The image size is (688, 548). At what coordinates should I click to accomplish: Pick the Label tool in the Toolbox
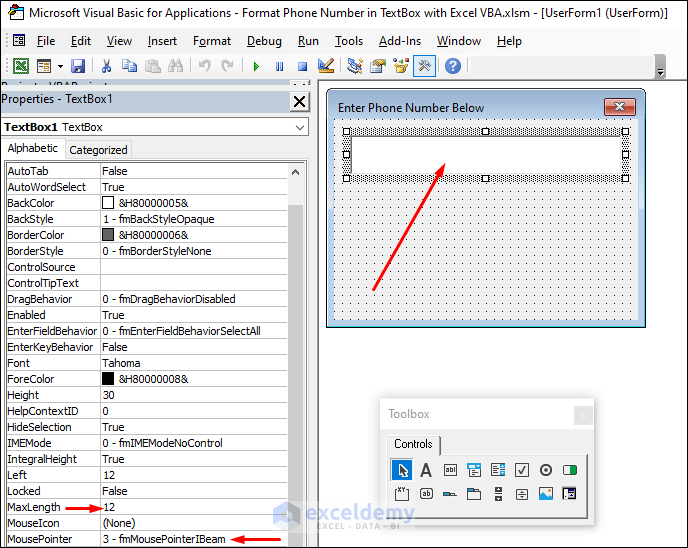coord(426,470)
